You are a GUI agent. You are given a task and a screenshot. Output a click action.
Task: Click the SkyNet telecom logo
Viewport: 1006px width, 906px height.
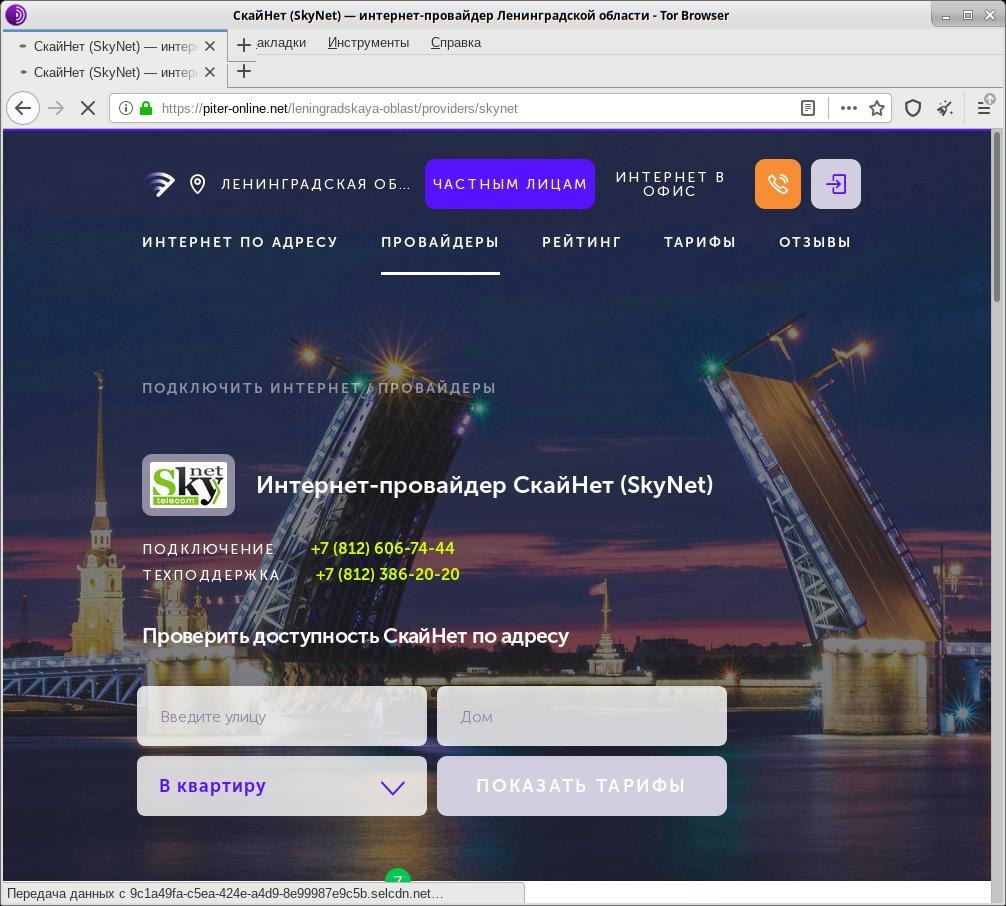pyautogui.click(x=188, y=485)
